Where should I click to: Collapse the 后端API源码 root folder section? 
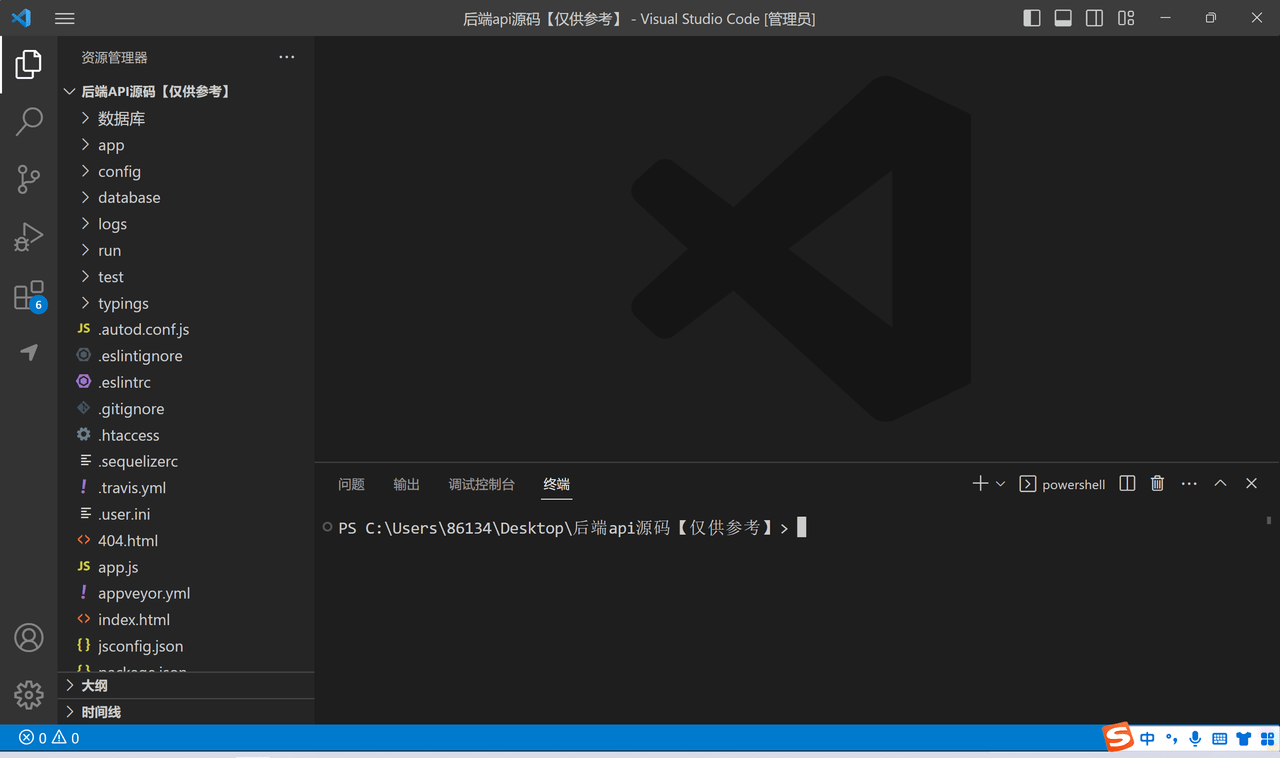(x=186, y=91)
